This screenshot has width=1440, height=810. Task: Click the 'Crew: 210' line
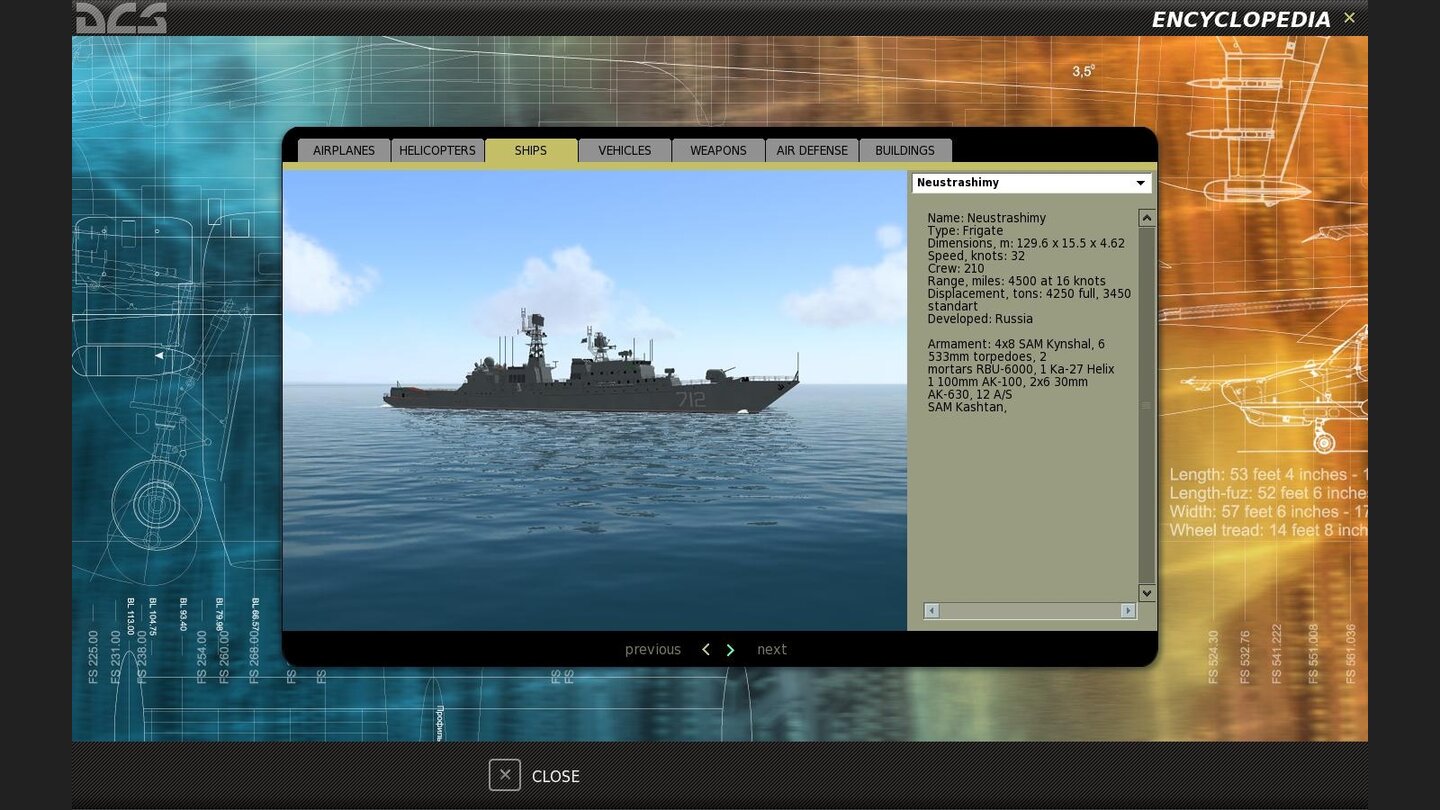tap(956, 269)
